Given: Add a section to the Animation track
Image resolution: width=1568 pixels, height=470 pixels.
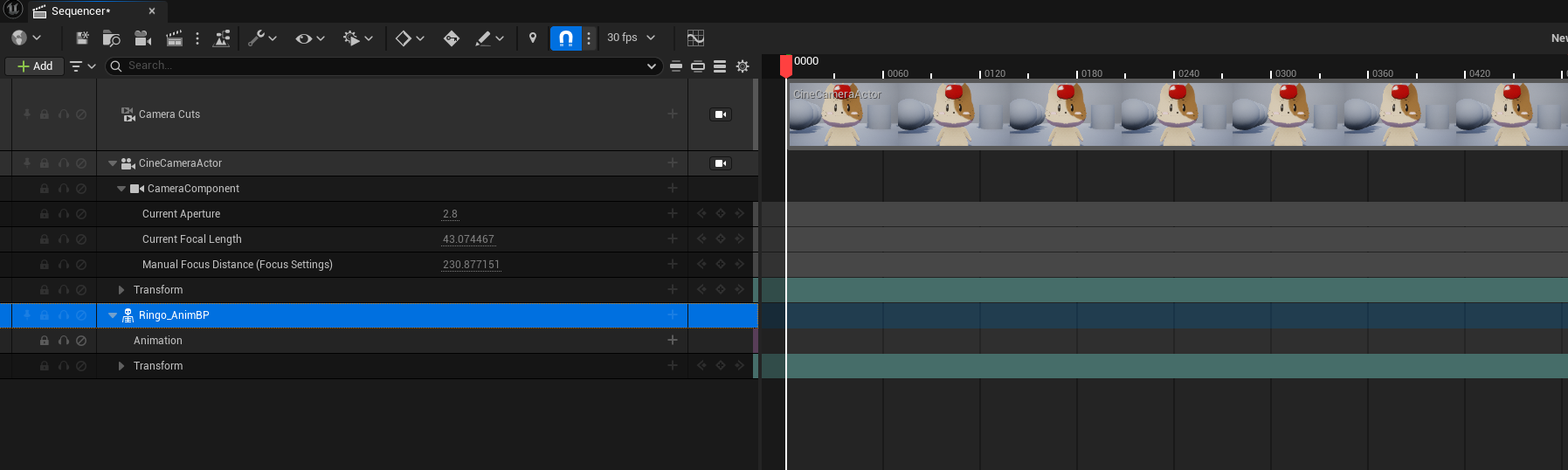Looking at the screenshot, I should (x=672, y=341).
